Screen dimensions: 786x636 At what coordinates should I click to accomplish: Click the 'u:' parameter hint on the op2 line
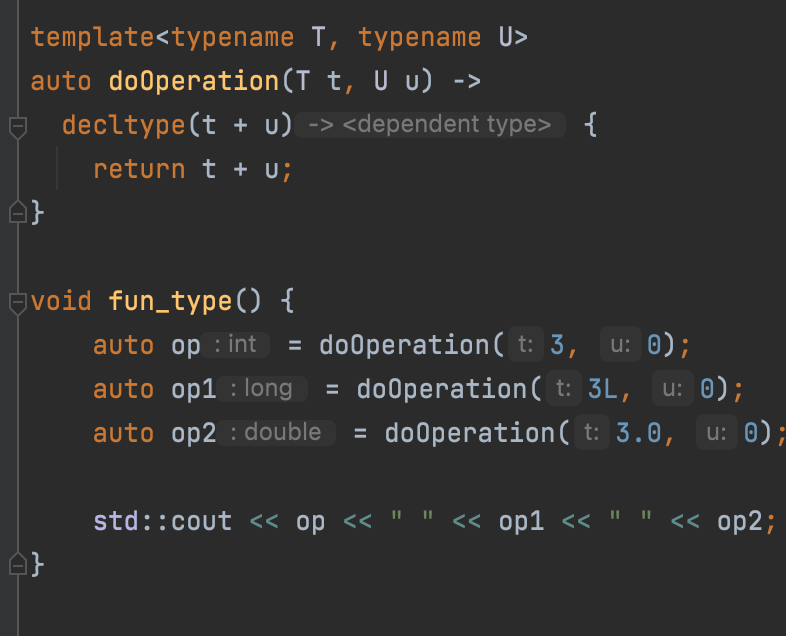click(717, 433)
